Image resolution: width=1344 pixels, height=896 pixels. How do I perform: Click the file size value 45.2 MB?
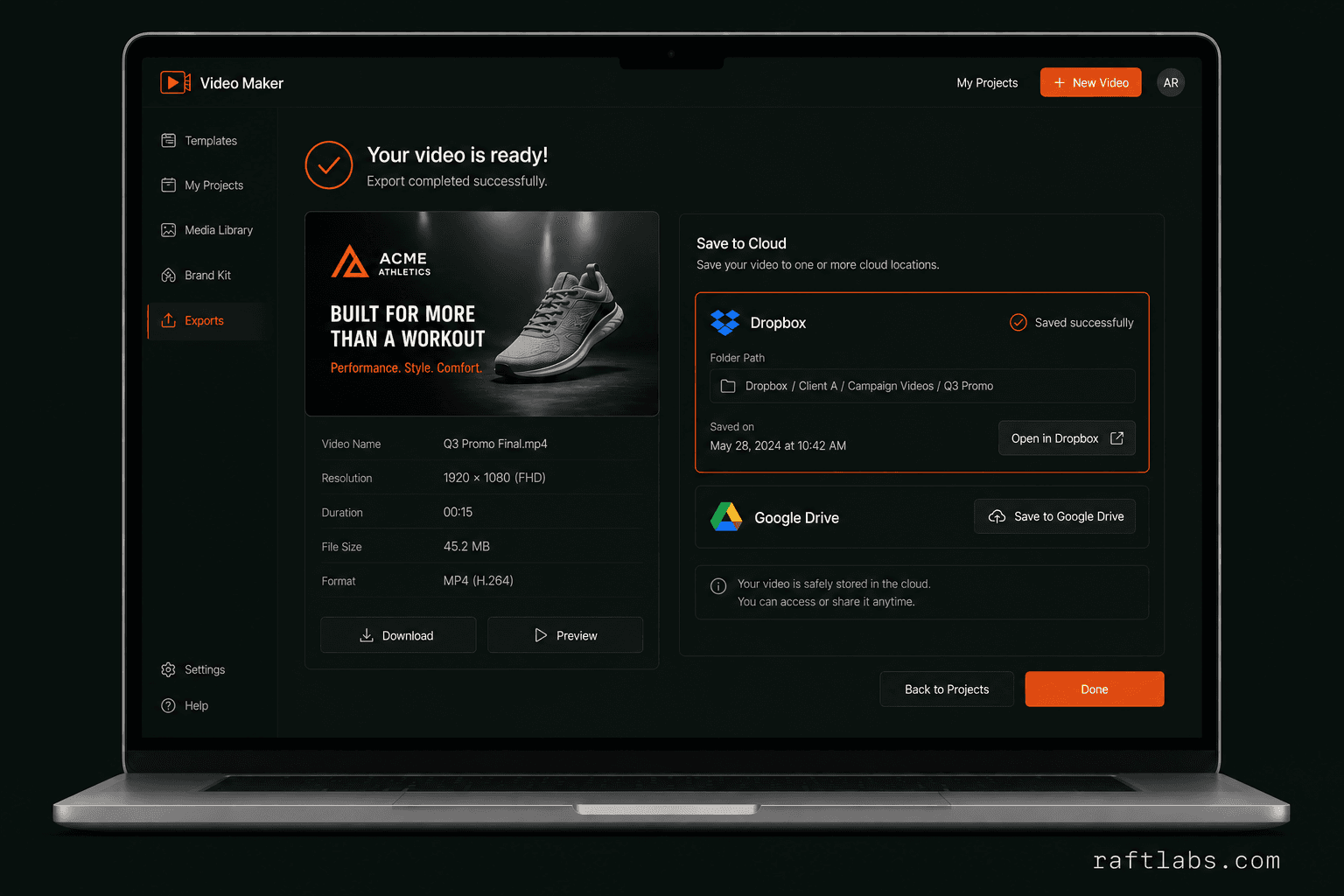[466, 546]
